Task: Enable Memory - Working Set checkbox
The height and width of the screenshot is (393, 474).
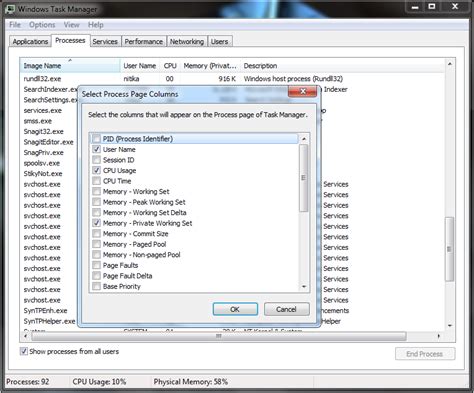Action: coord(96,192)
